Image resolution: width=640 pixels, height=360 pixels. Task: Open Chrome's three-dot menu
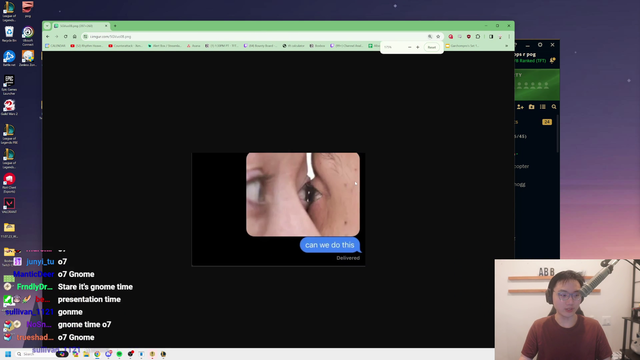coord(509,37)
